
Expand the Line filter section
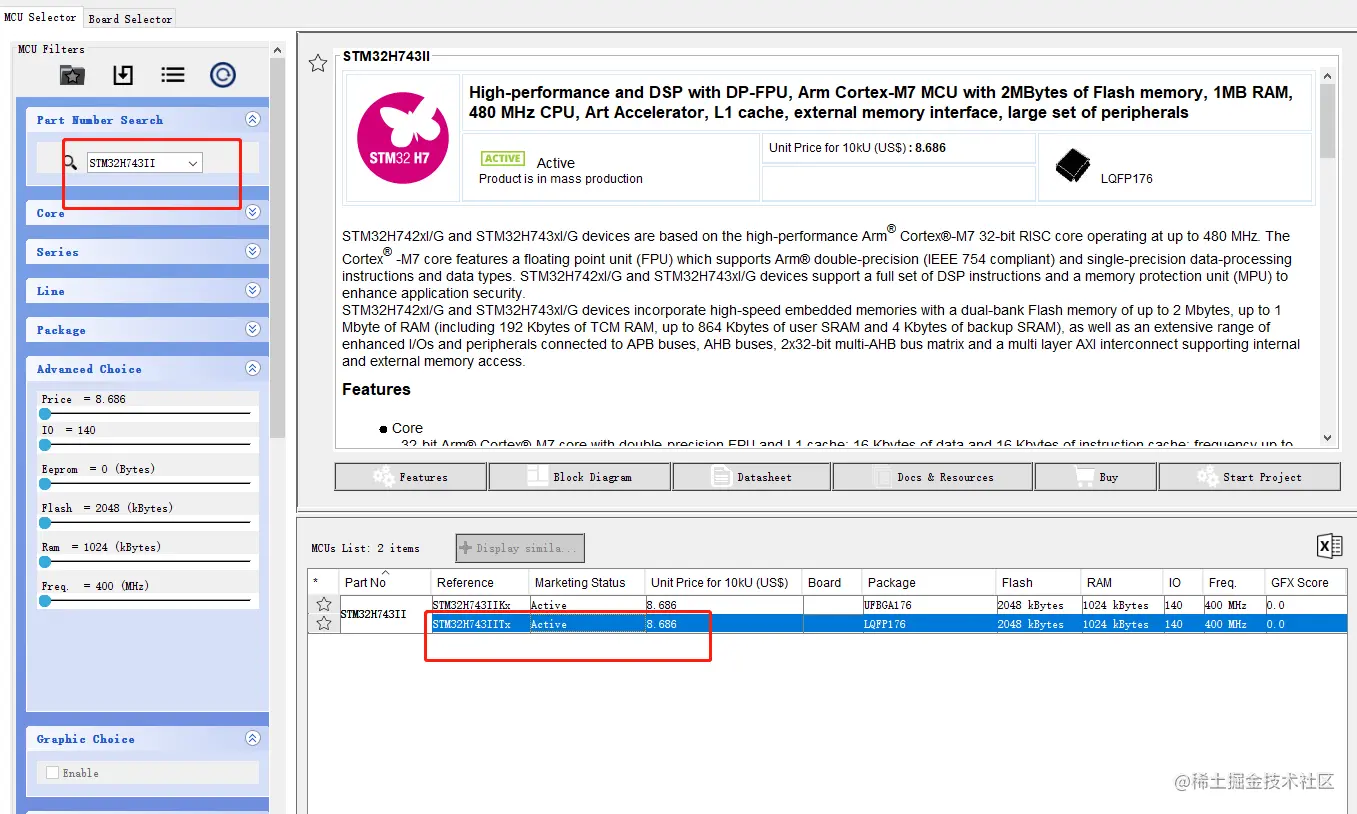click(252, 290)
